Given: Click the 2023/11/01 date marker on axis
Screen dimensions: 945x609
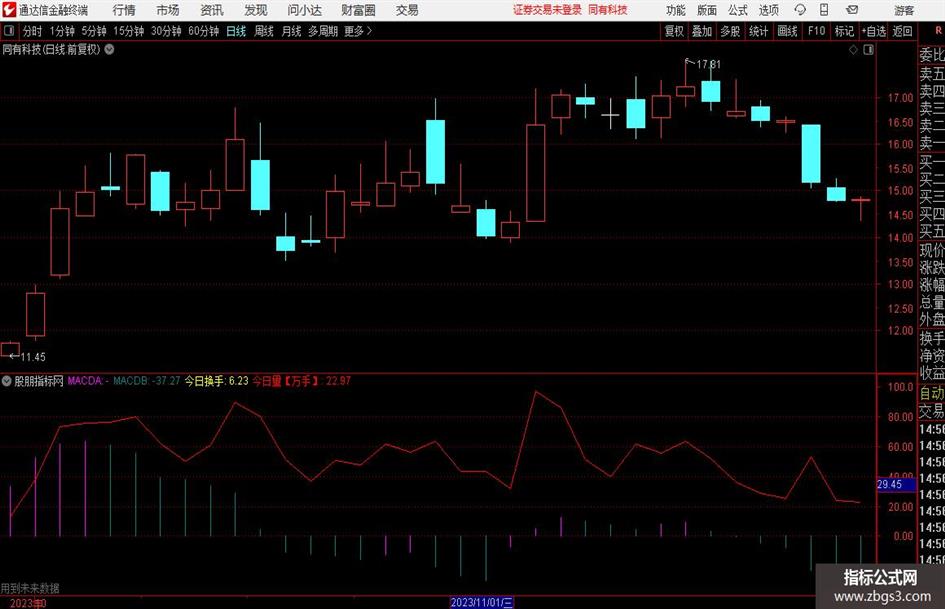Looking at the screenshot, I should click(x=482, y=602).
